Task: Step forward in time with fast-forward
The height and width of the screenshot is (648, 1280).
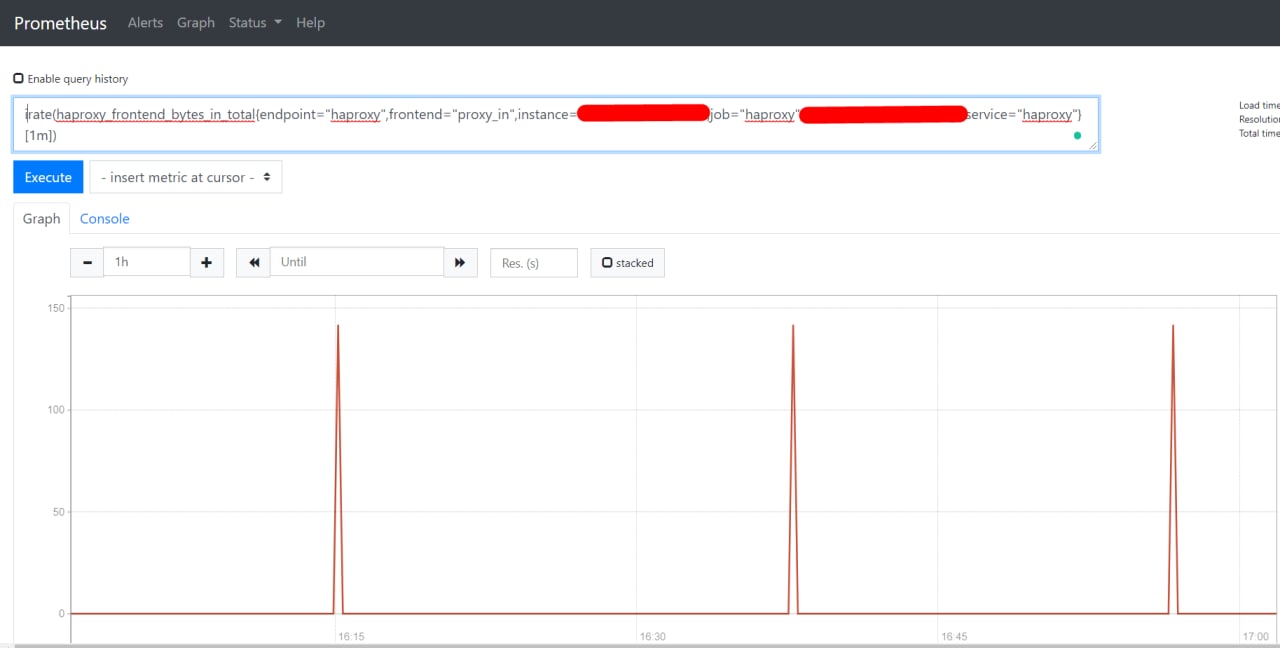Action: click(460, 262)
